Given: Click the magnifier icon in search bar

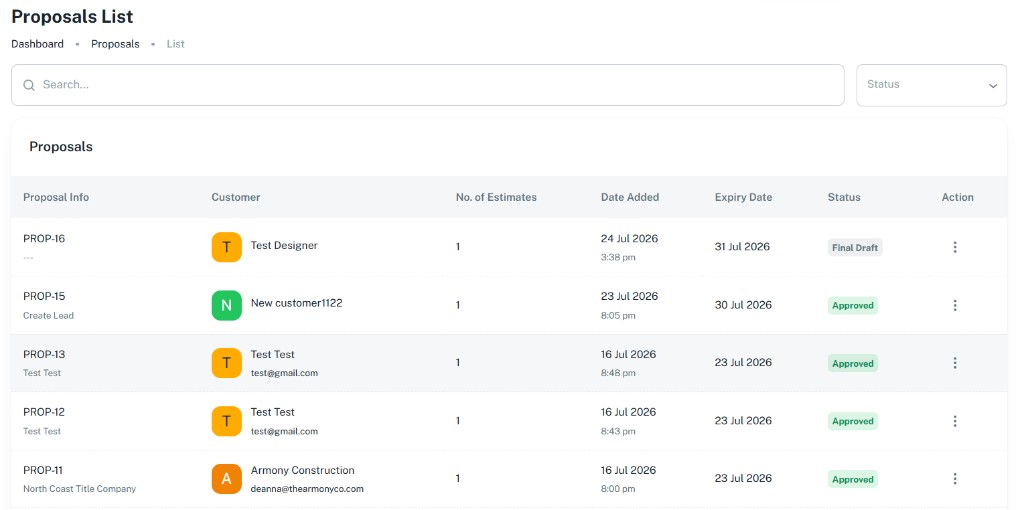Looking at the screenshot, I should tap(29, 85).
